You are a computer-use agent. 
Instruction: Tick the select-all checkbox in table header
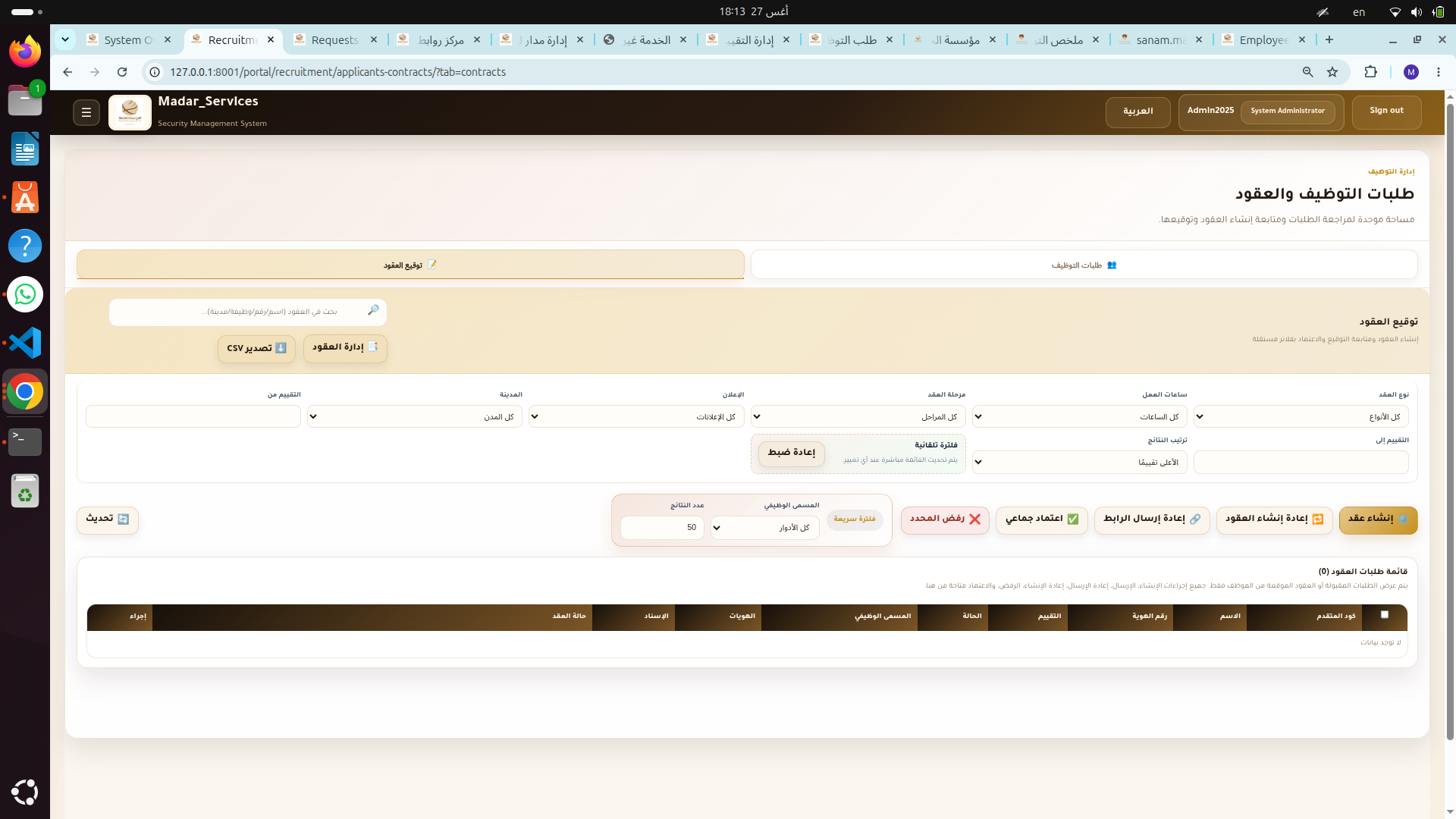[x=1385, y=615]
